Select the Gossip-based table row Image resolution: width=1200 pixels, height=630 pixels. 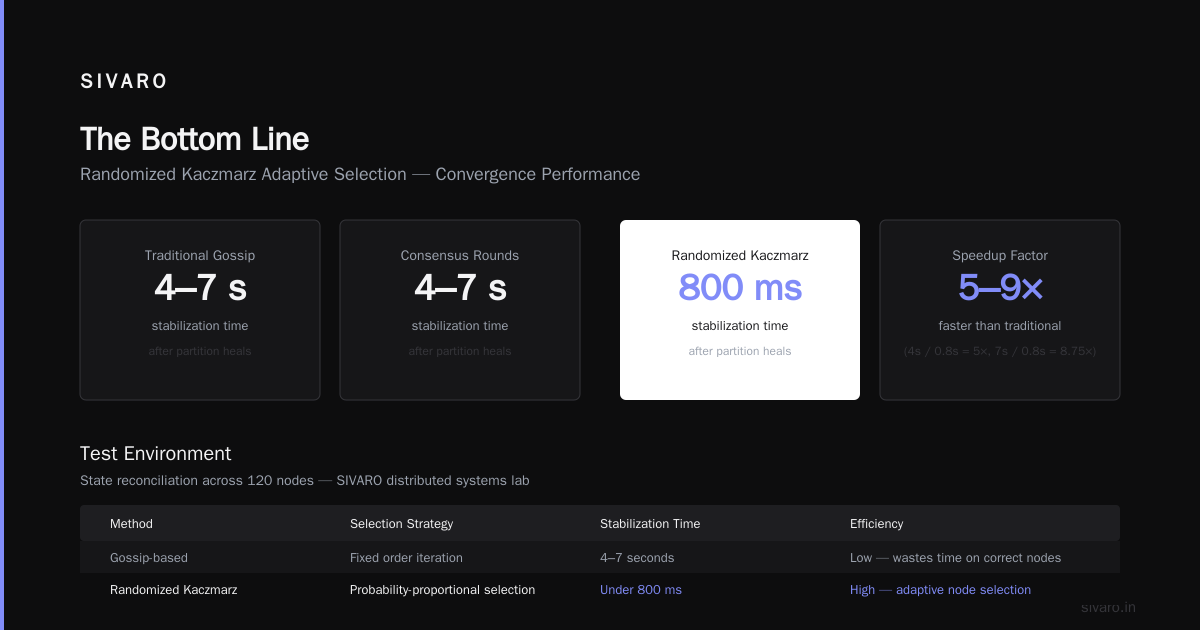tap(600, 558)
